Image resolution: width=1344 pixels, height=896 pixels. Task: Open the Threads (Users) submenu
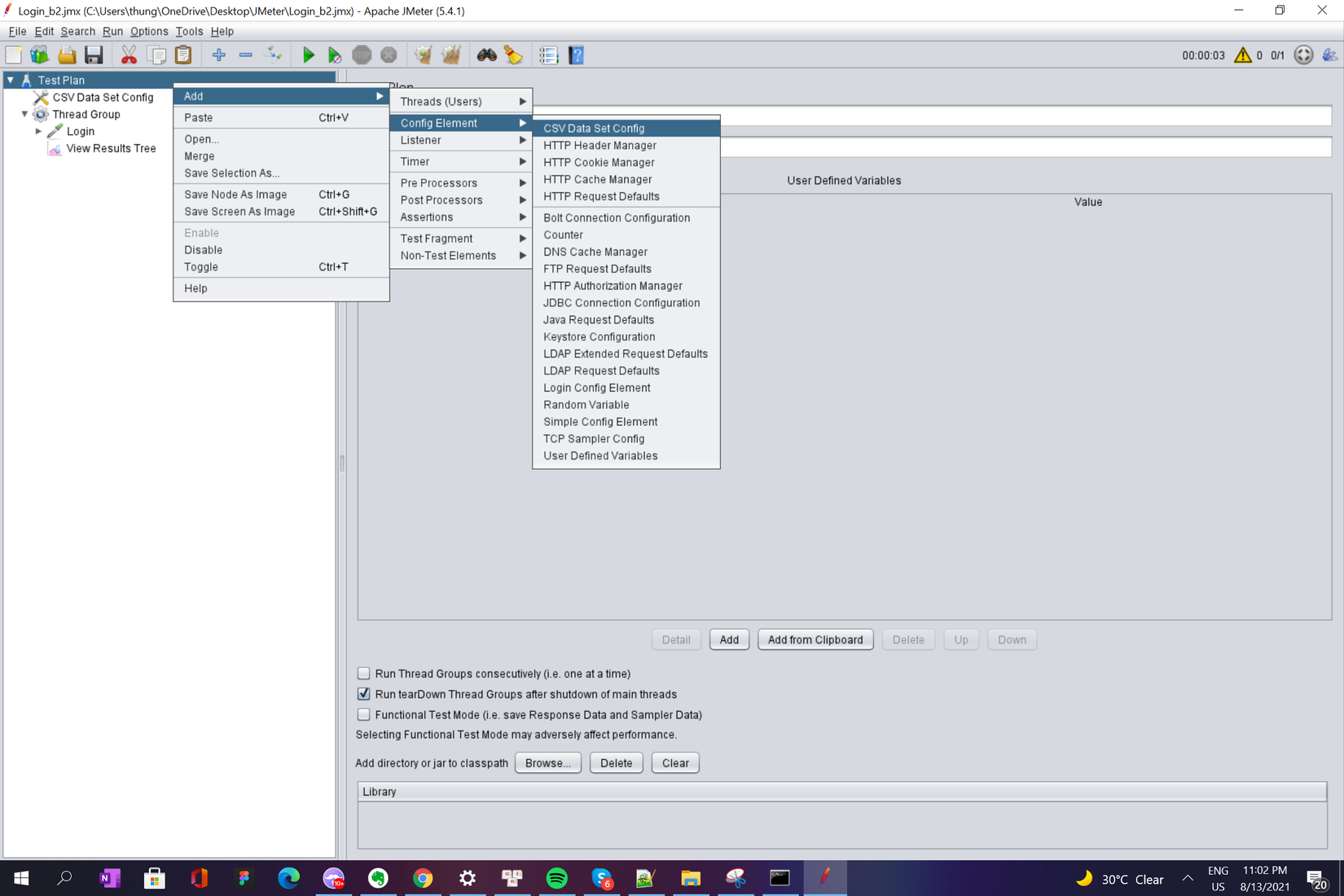point(461,101)
